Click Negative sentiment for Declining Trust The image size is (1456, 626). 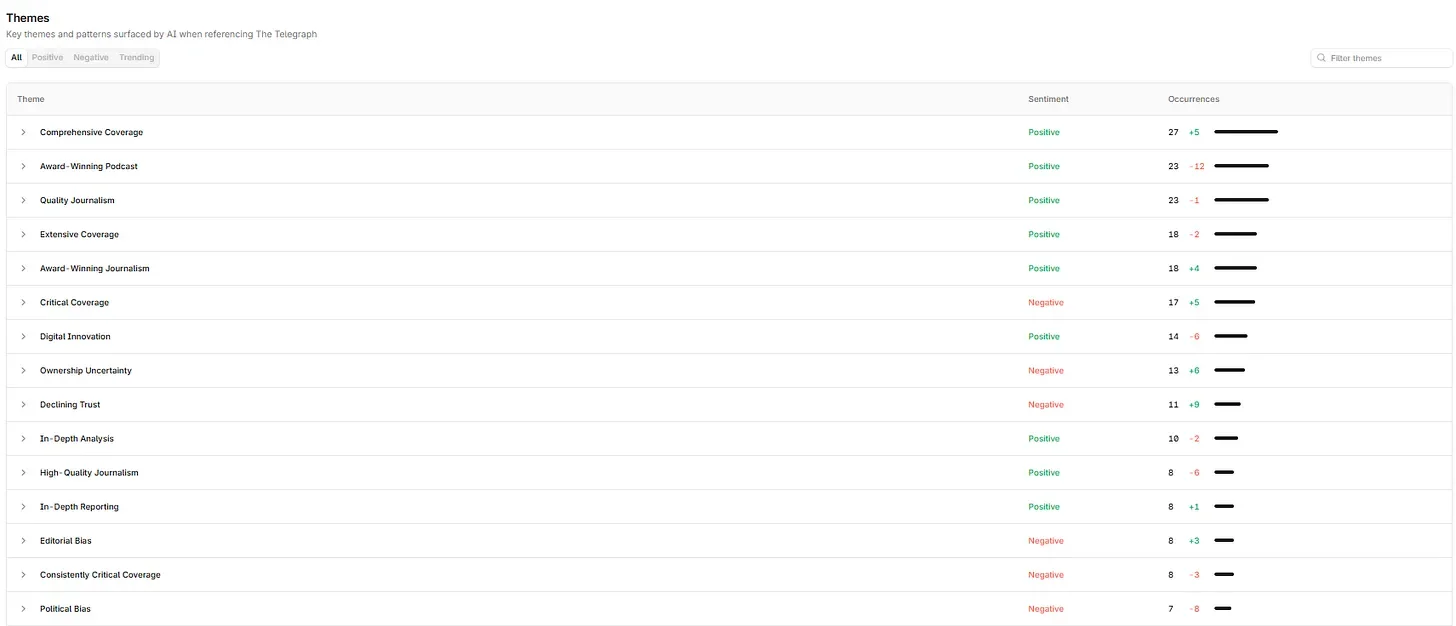point(1046,404)
